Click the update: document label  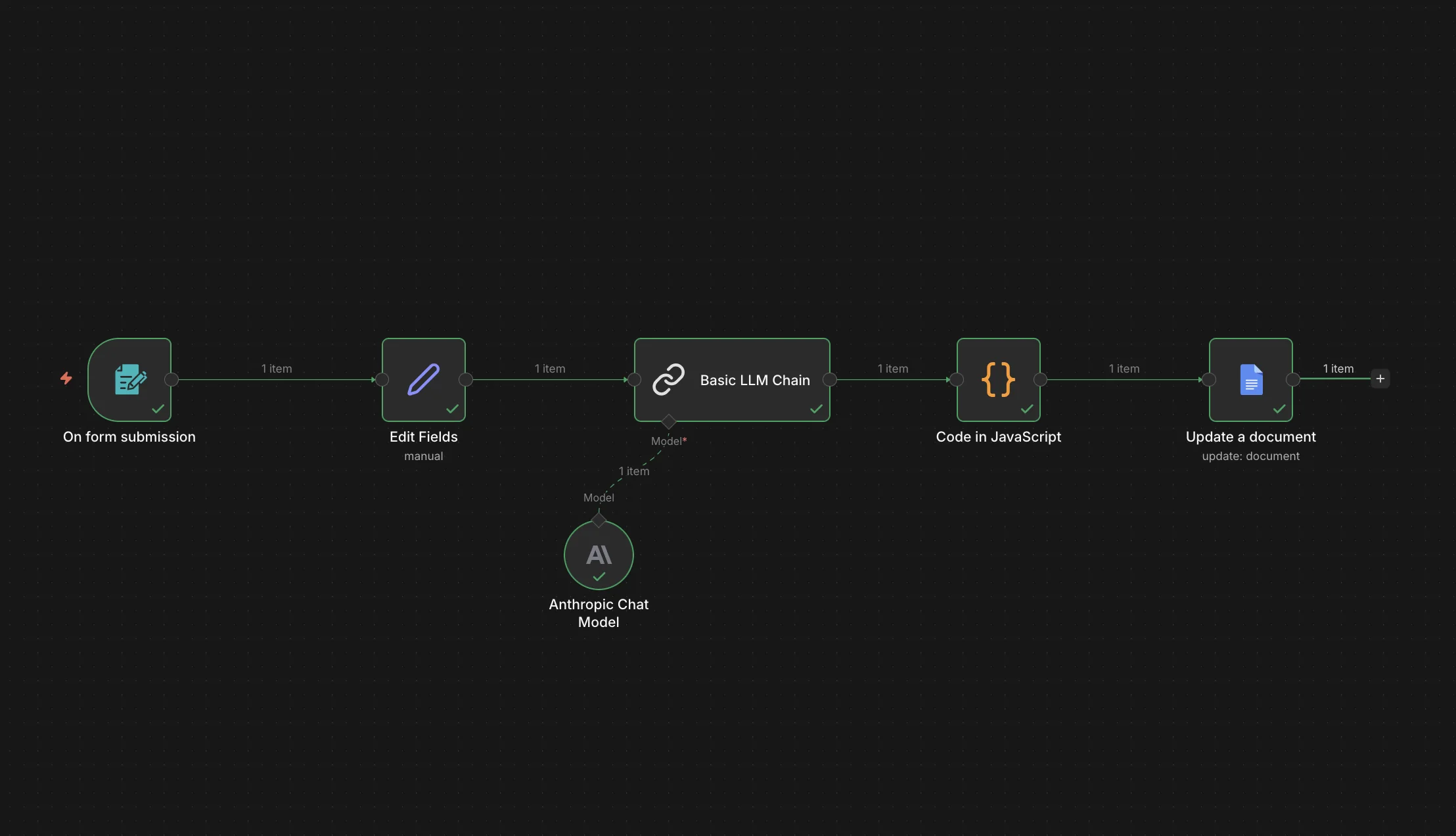click(x=1250, y=455)
